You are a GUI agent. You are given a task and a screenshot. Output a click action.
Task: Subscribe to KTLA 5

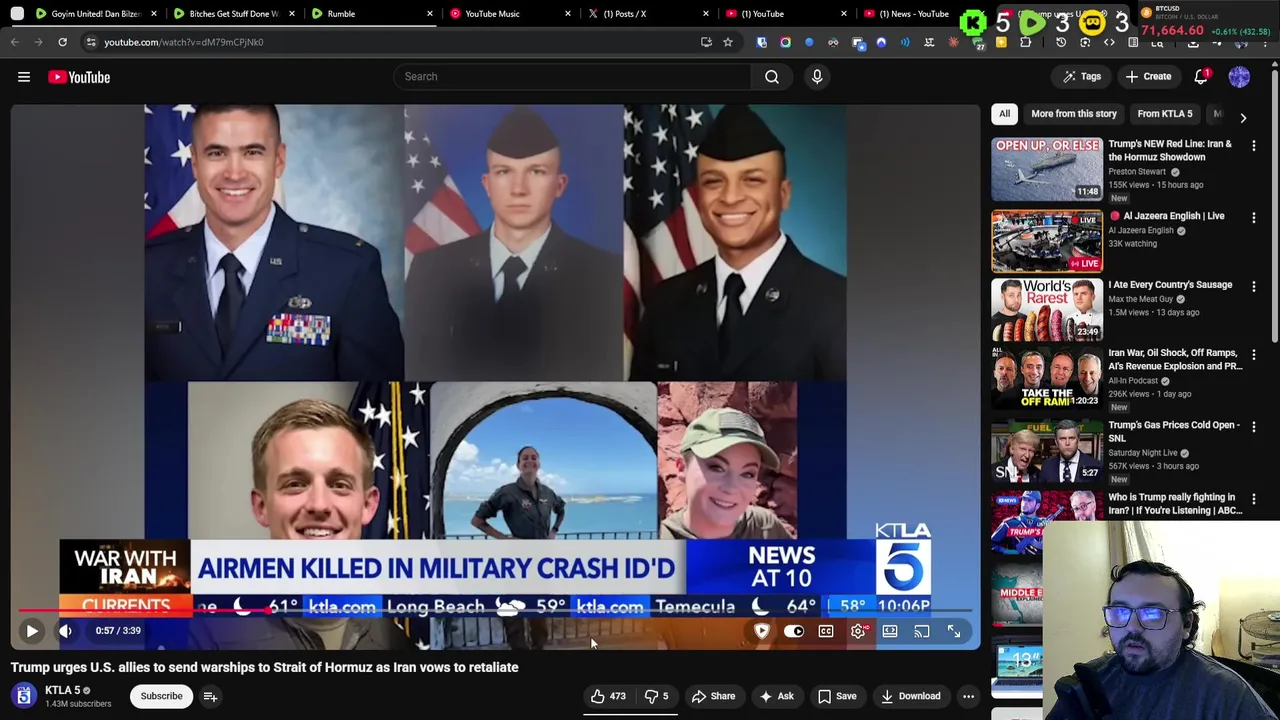click(161, 696)
